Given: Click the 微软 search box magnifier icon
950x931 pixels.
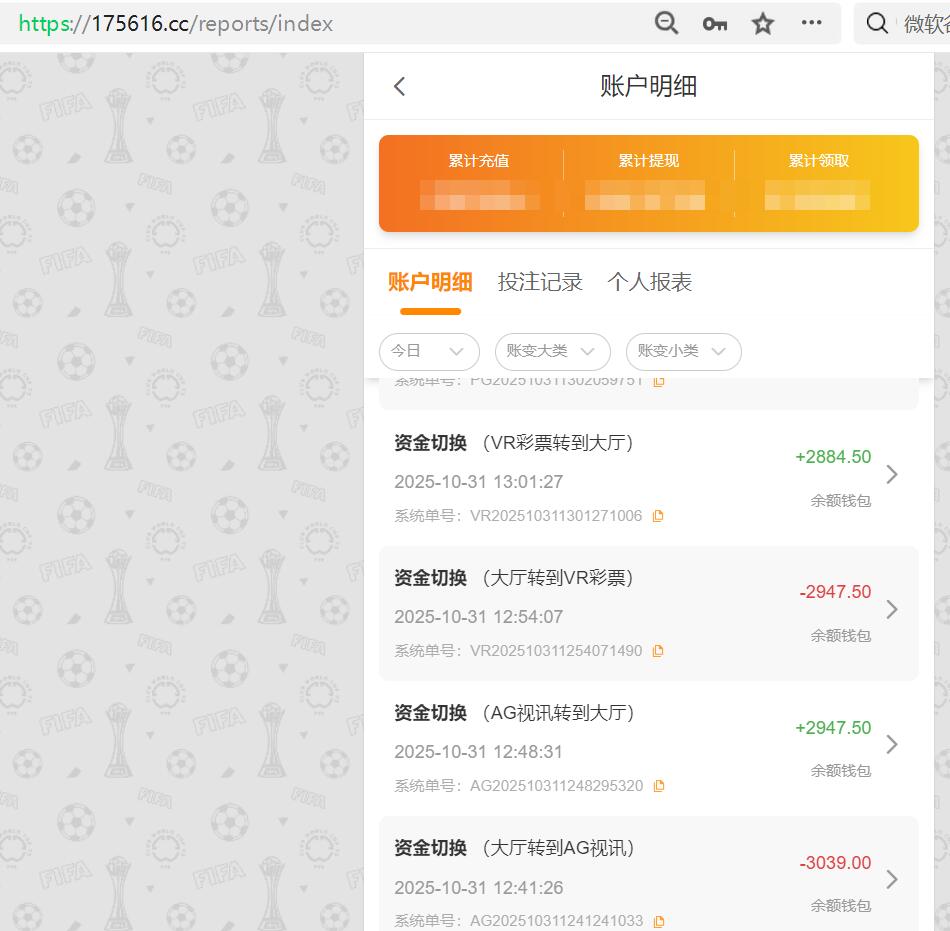Looking at the screenshot, I should click(877, 23).
